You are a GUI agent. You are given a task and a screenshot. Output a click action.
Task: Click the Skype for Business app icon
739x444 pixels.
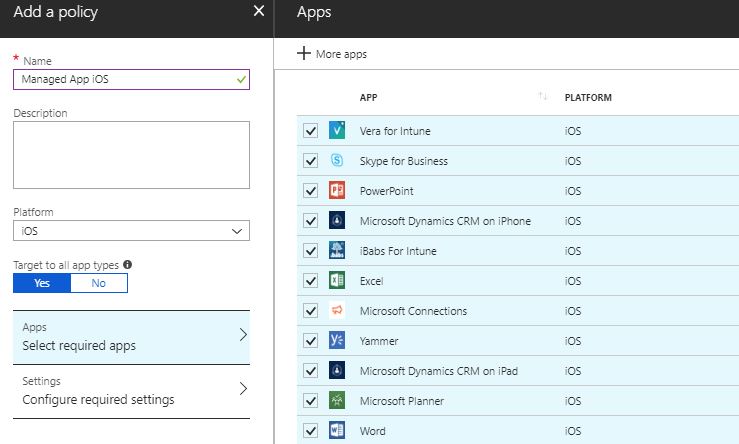point(337,161)
